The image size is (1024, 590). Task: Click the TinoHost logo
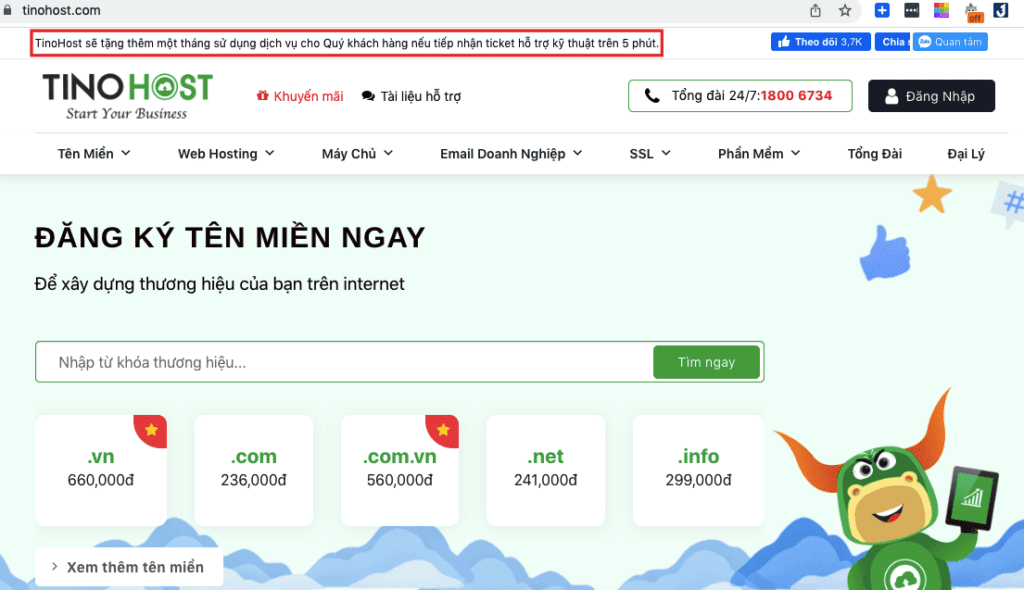coord(127,96)
